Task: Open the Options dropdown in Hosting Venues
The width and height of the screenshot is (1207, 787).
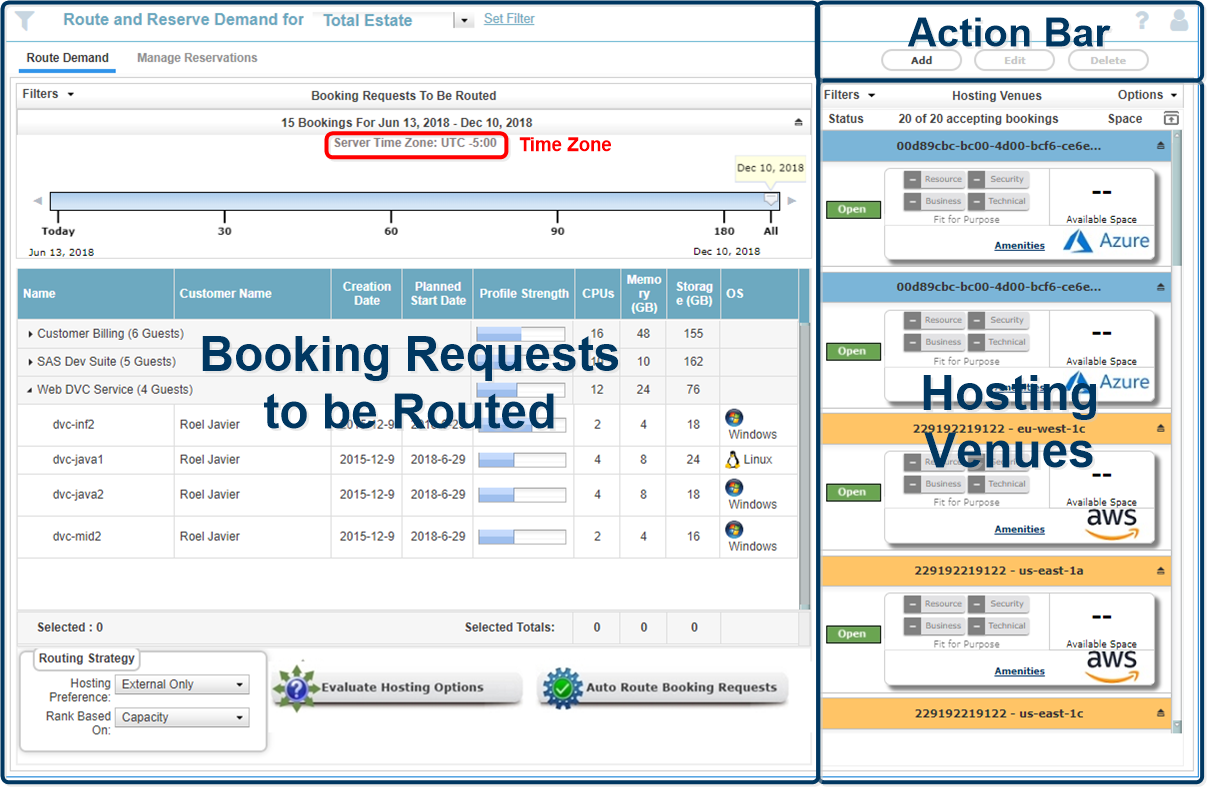Action: pyautogui.click(x=1145, y=95)
